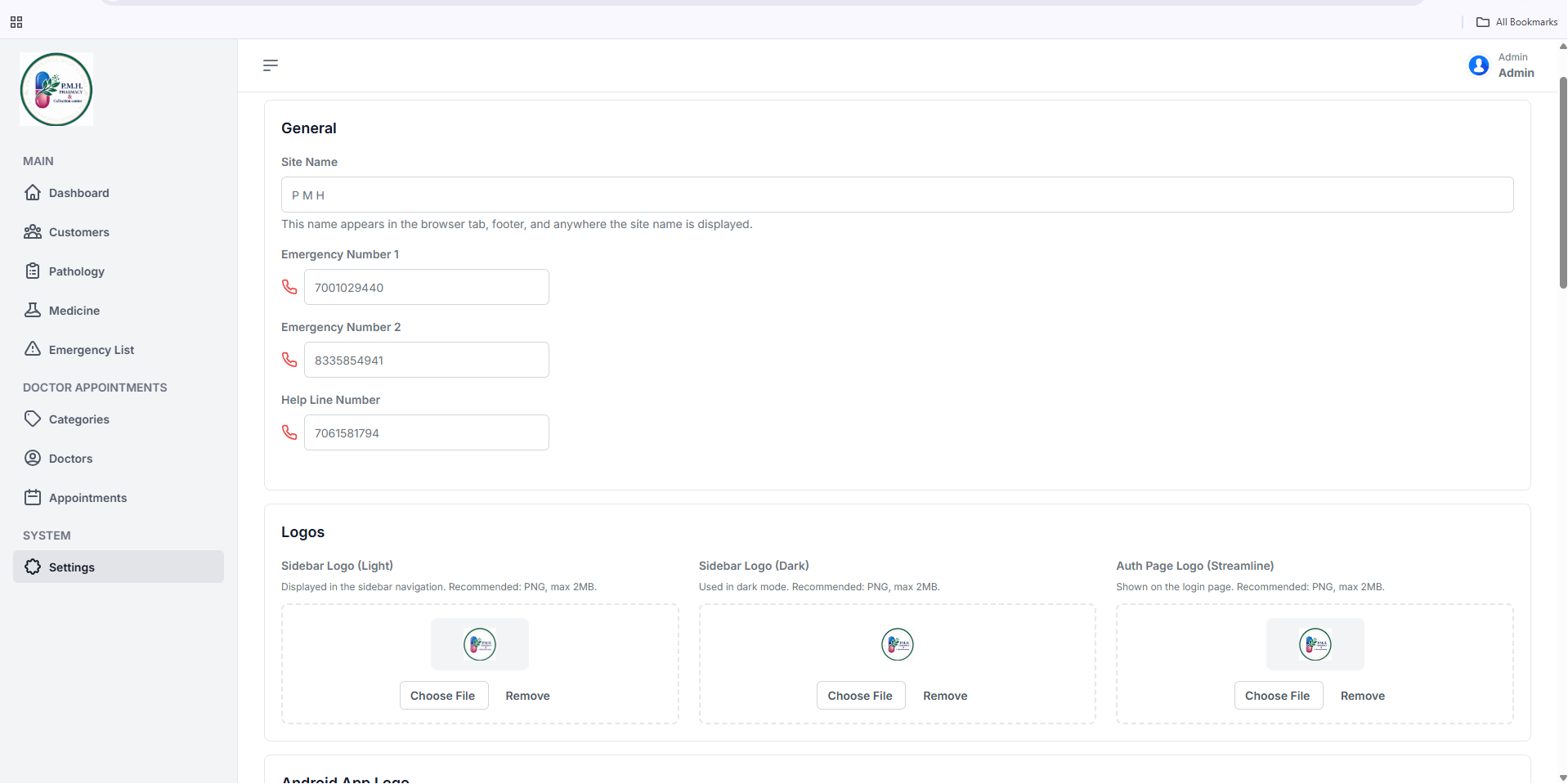Open the All Bookmarks folder
Image resolution: width=1568 pixels, height=784 pixels.
pyautogui.click(x=1516, y=22)
